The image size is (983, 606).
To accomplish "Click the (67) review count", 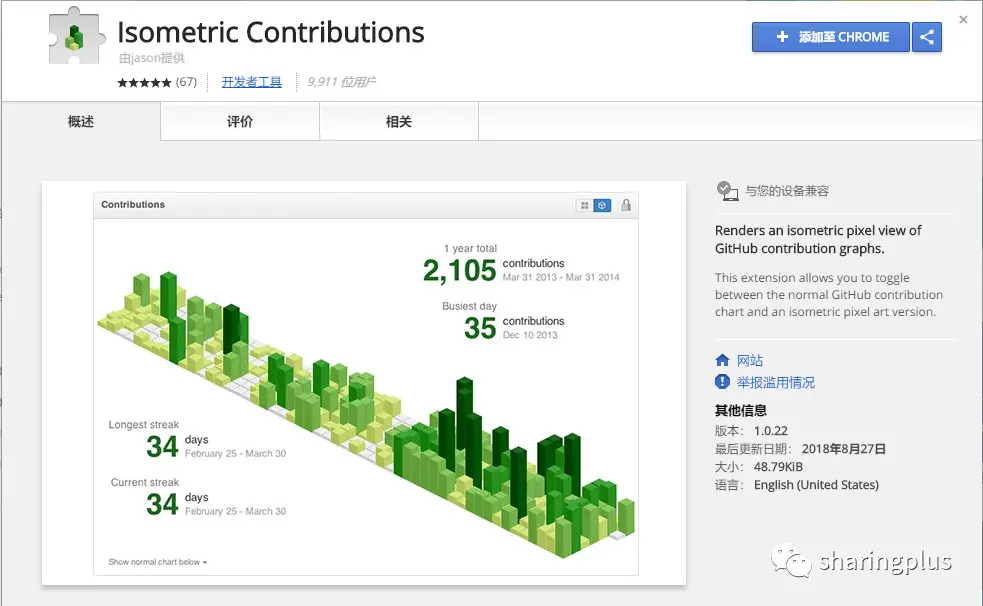I will tap(186, 82).
